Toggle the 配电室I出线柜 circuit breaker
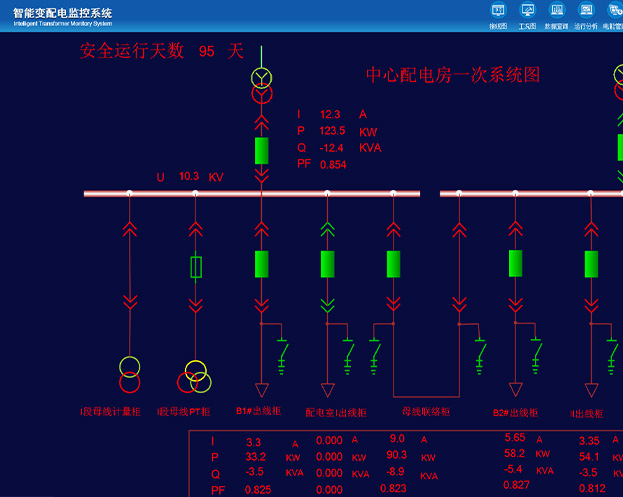Screen dimensions: 623x497 (327, 264)
